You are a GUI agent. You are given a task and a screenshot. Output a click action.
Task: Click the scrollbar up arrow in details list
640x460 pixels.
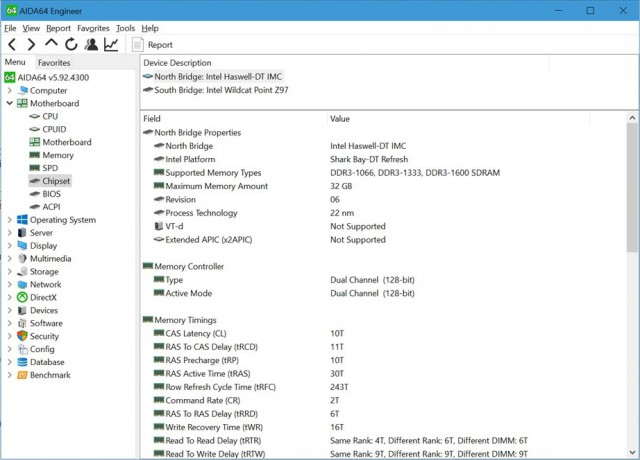pyautogui.click(x=632, y=118)
